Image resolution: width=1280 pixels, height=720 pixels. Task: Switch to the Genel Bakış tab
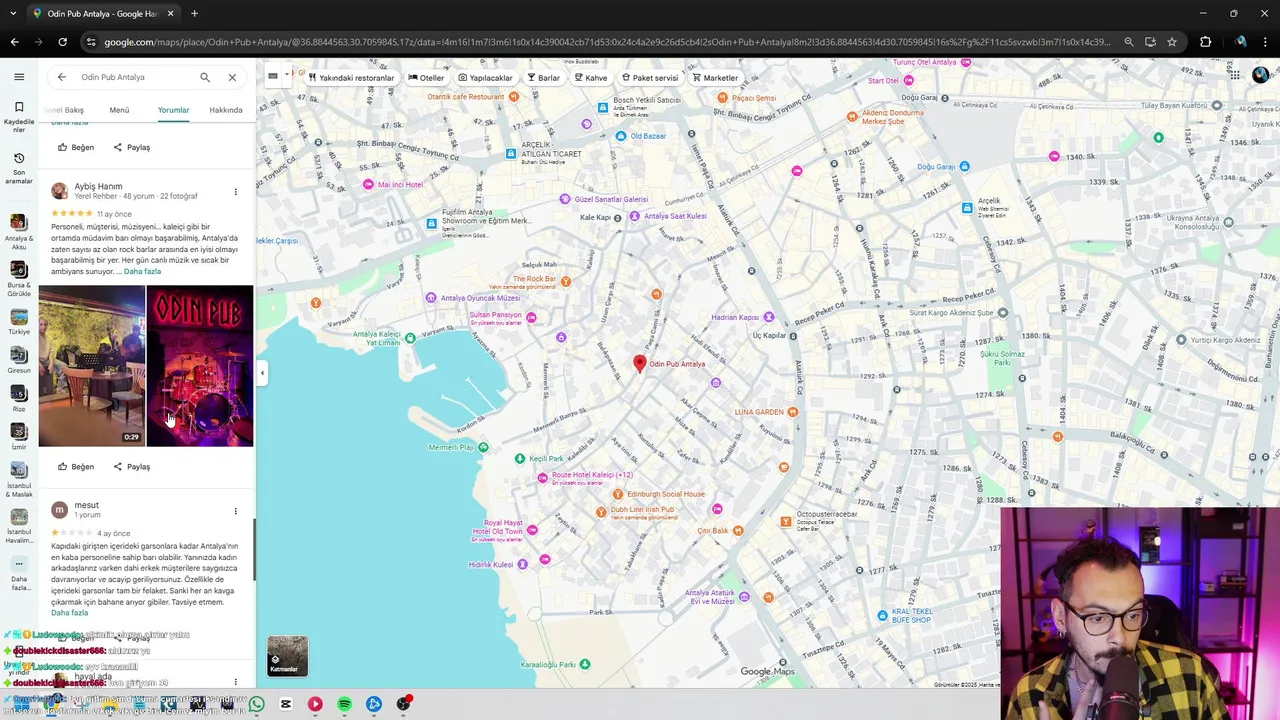pos(64,110)
